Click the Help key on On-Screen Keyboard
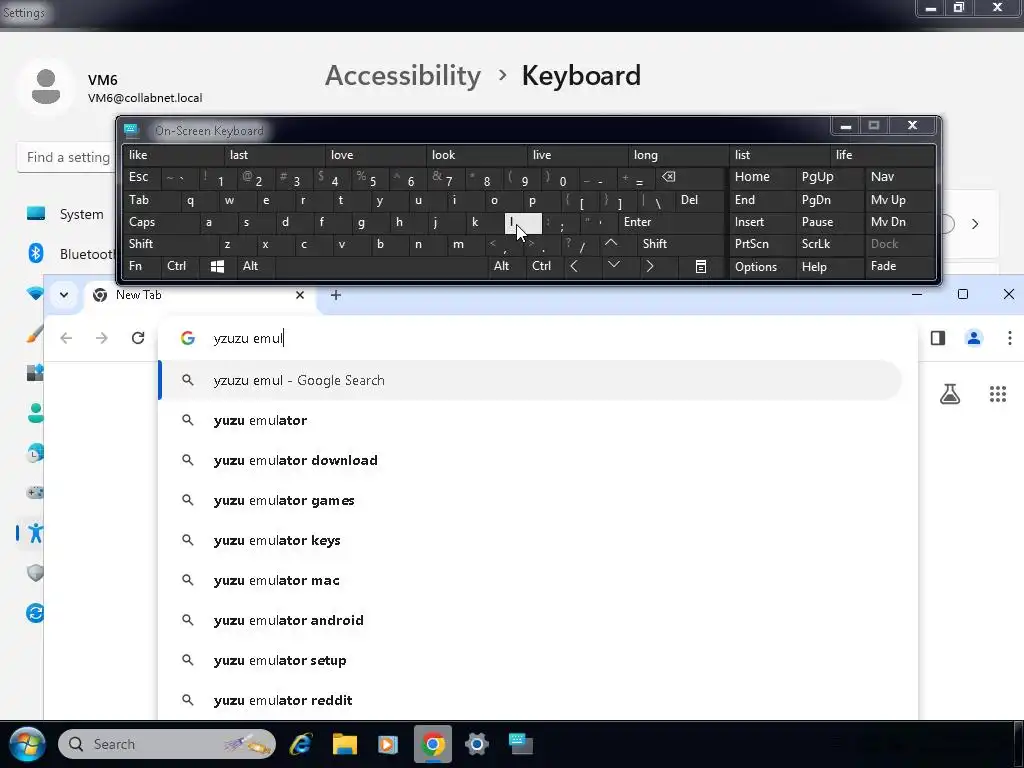The width and height of the screenshot is (1024, 768). 829,266
